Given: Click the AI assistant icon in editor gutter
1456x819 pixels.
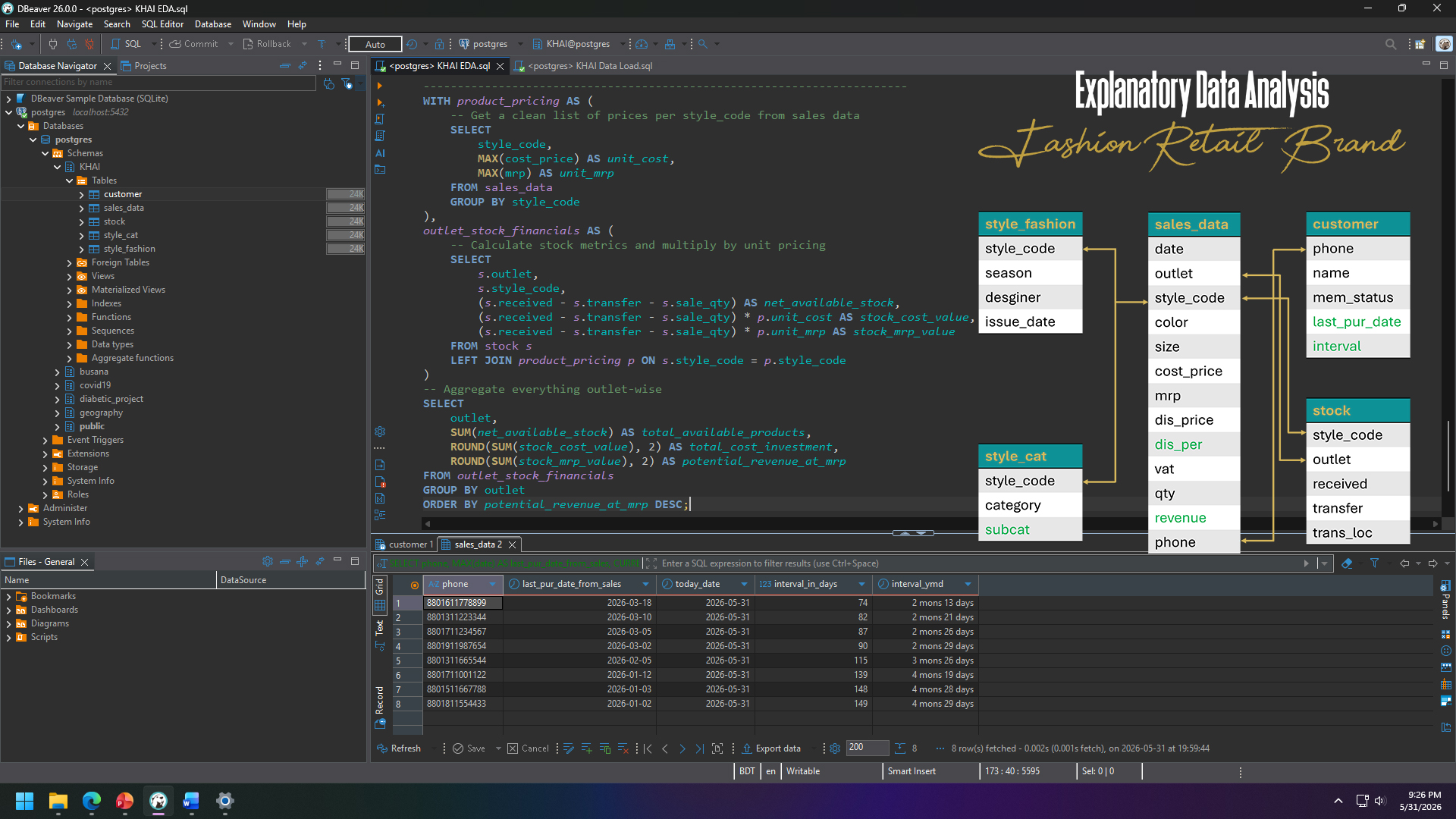Looking at the screenshot, I should (x=381, y=152).
